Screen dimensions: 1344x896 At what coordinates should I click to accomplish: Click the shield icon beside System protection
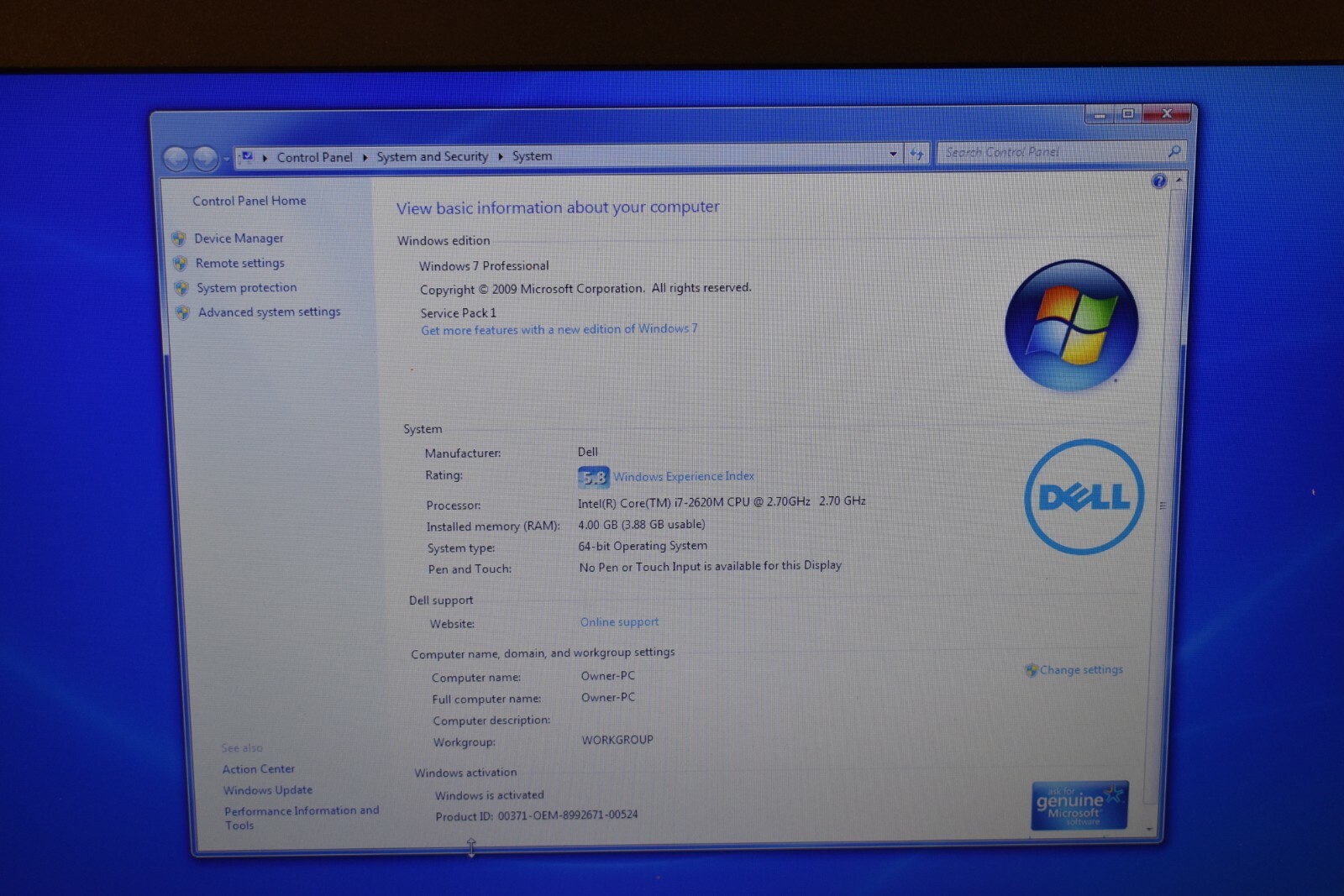[181, 288]
